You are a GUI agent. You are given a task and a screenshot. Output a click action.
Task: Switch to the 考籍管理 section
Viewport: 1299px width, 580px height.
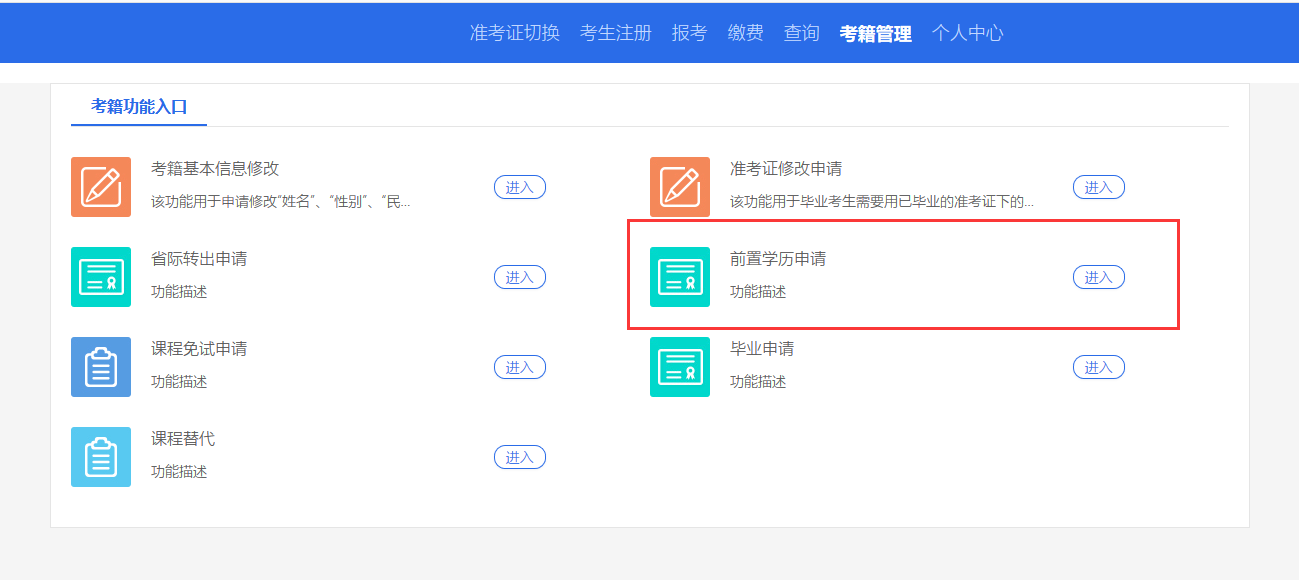coord(874,32)
